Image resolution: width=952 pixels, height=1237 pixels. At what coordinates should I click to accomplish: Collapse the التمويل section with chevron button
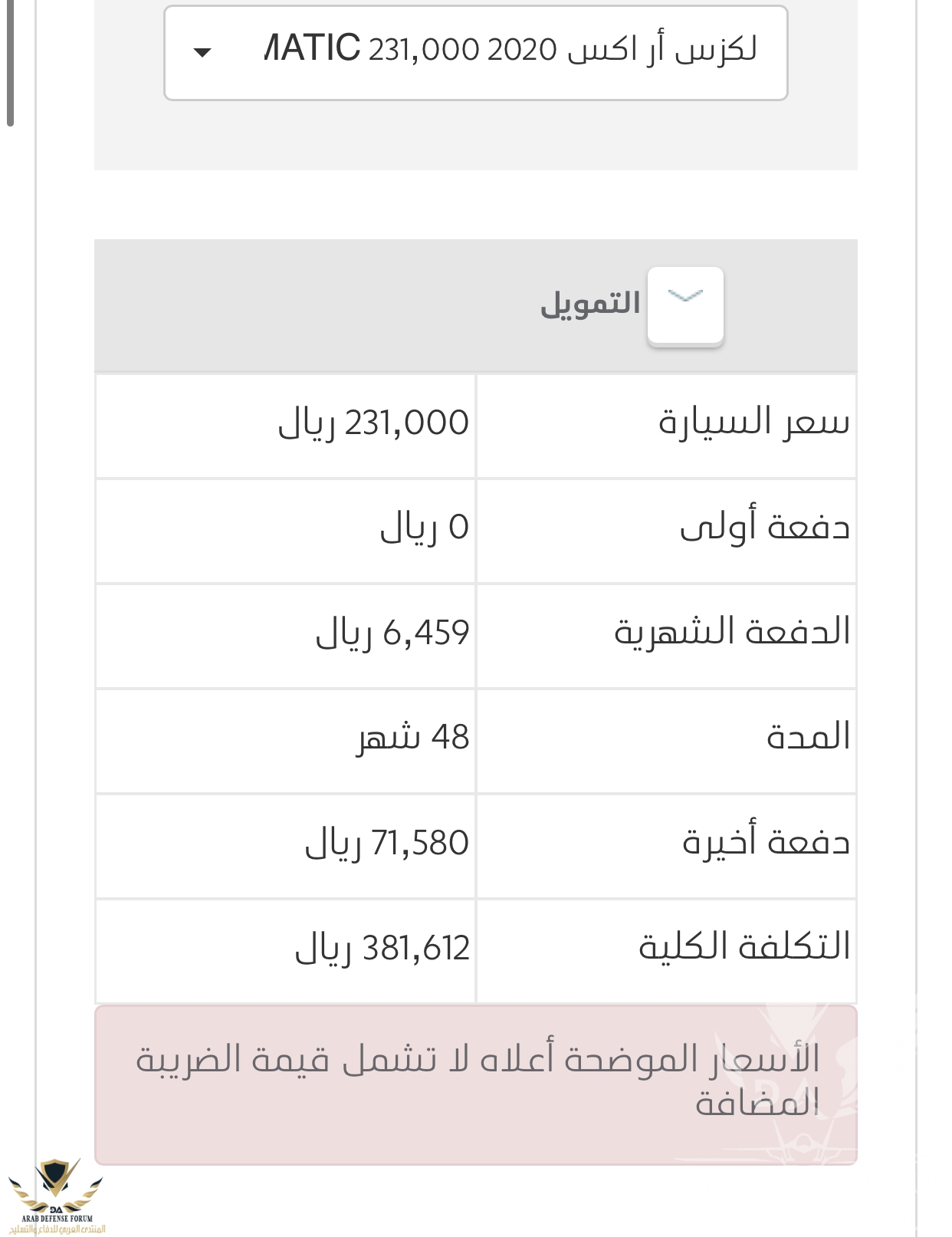685,304
